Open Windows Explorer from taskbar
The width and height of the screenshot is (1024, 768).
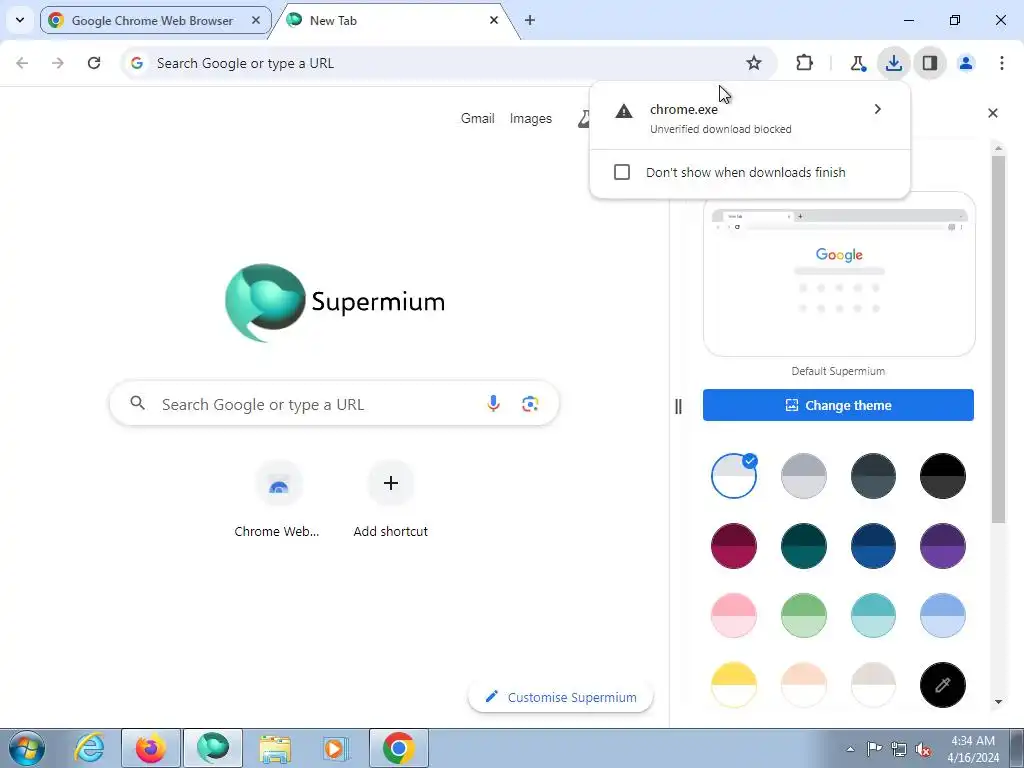coord(275,748)
